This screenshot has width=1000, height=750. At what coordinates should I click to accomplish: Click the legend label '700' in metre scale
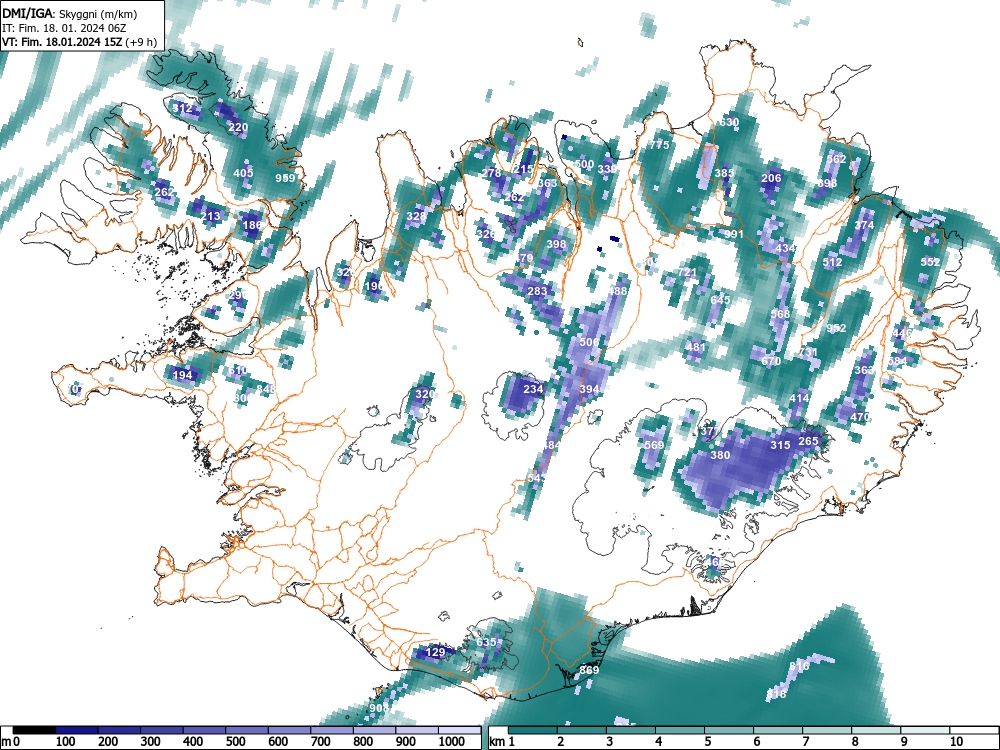click(x=321, y=742)
